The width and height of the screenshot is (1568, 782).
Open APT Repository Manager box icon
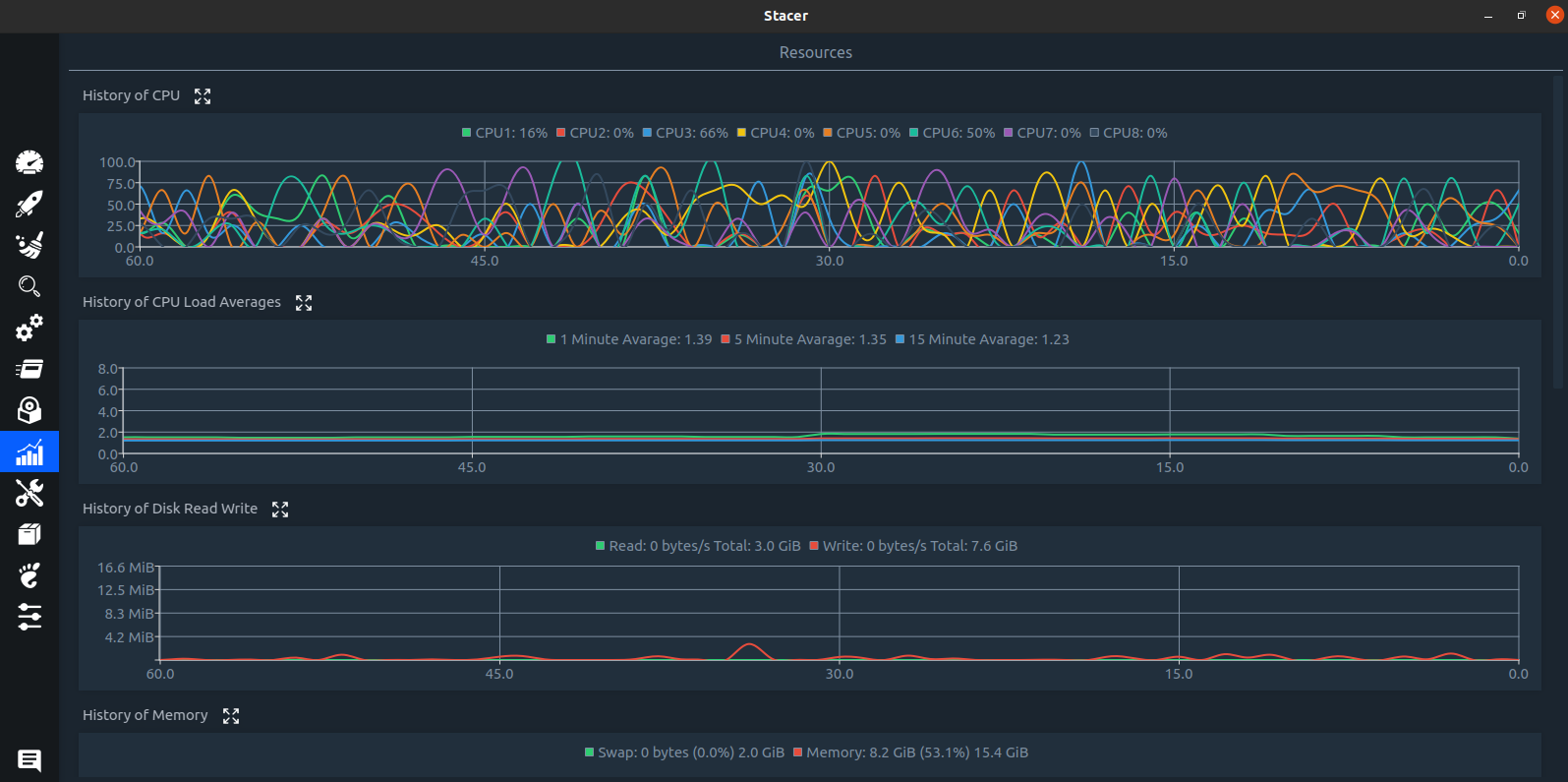(29, 534)
